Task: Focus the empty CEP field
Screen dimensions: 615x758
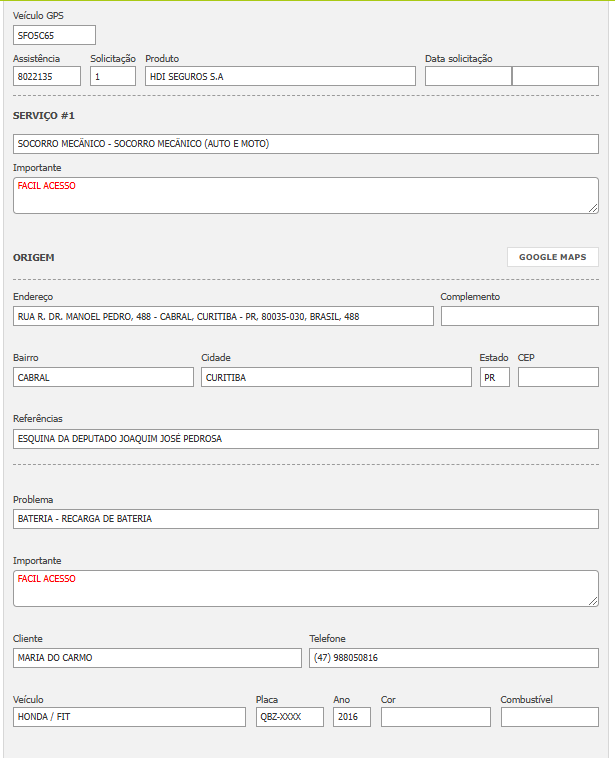Action: coord(557,377)
